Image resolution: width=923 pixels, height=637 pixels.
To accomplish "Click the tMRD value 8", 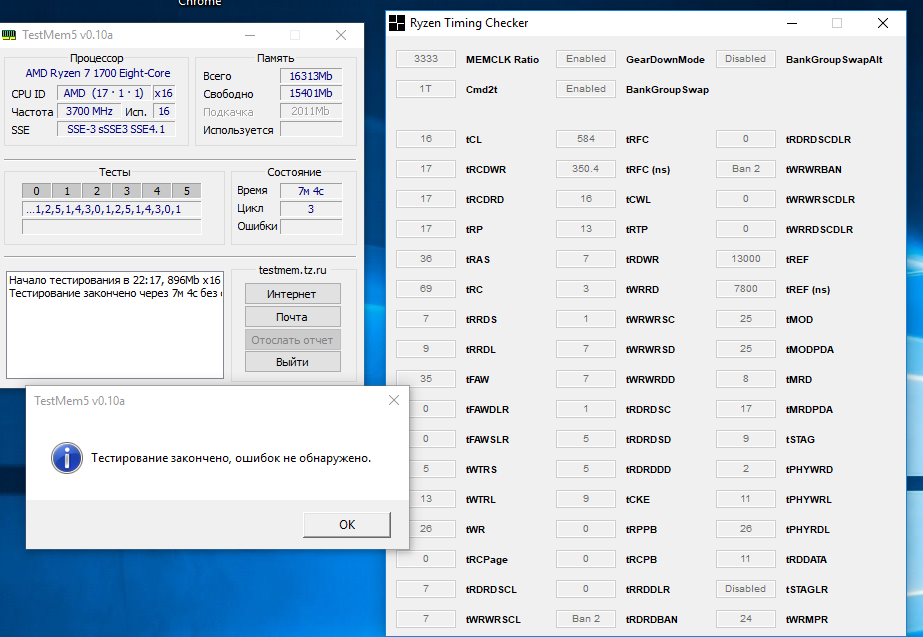I will [745, 379].
